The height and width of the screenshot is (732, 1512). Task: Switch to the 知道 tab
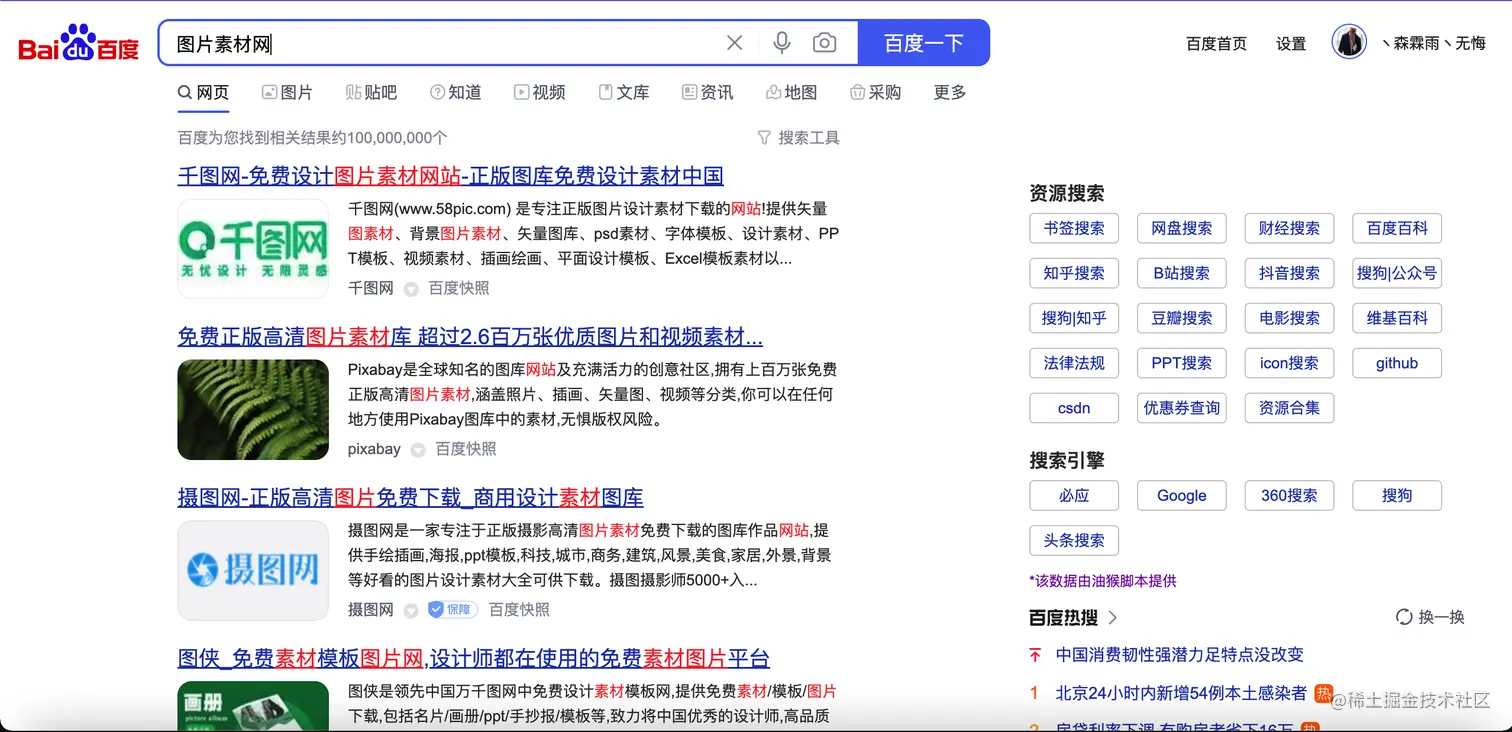[x=455, y=92]
